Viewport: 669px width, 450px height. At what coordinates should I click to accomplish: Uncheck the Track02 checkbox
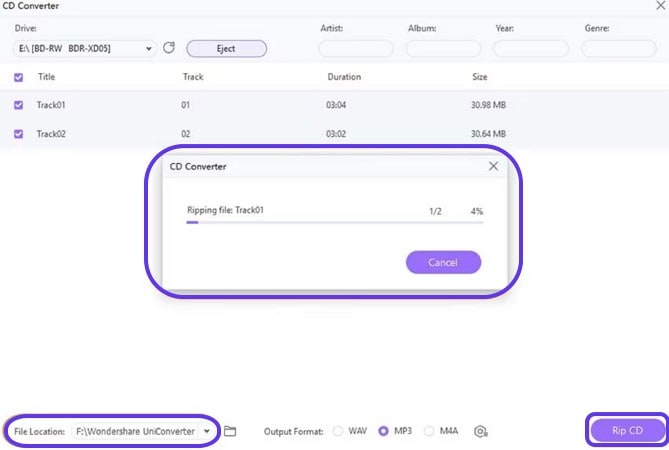(18, 134)
